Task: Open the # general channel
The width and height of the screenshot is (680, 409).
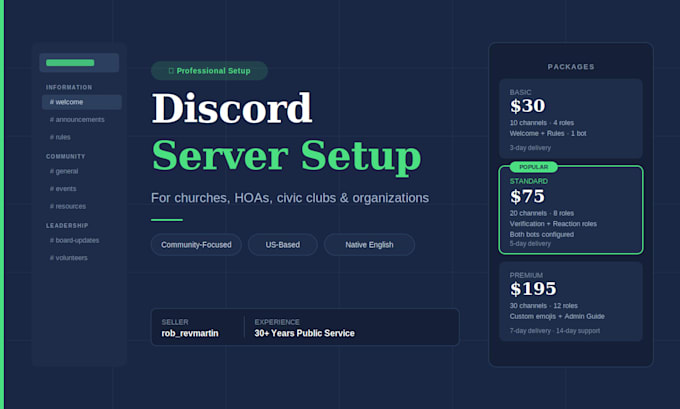Action: point(64,171)
